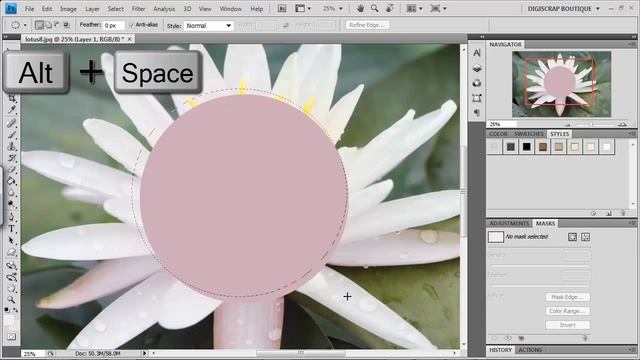
Task: Click the Color Range button
Action: click(567, 311)
